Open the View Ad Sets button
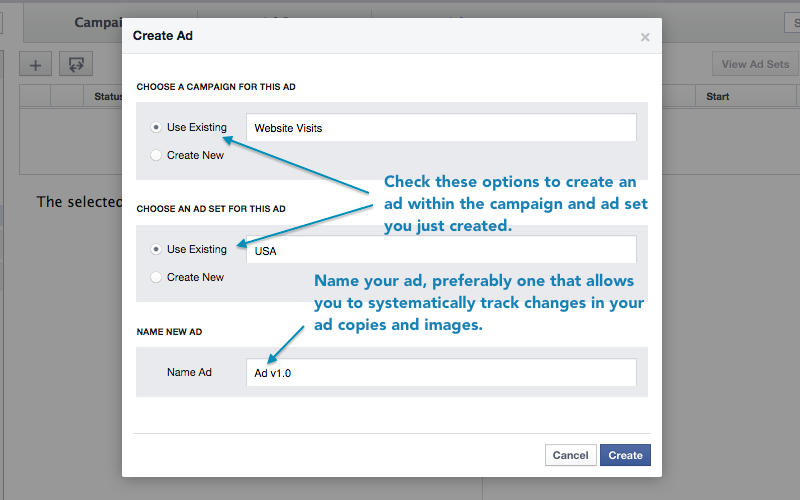The height and width of the screenshot is (500, 800). click(755, 64)
